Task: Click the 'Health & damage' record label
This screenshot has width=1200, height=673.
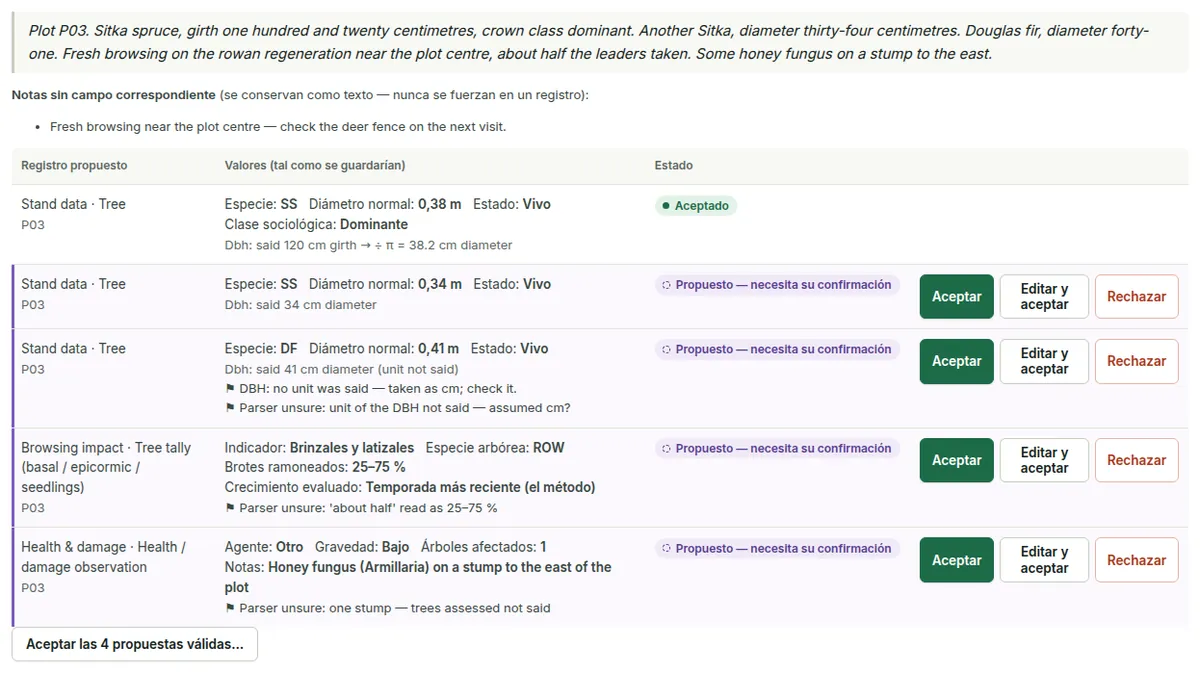Action: tap(104, 557)
